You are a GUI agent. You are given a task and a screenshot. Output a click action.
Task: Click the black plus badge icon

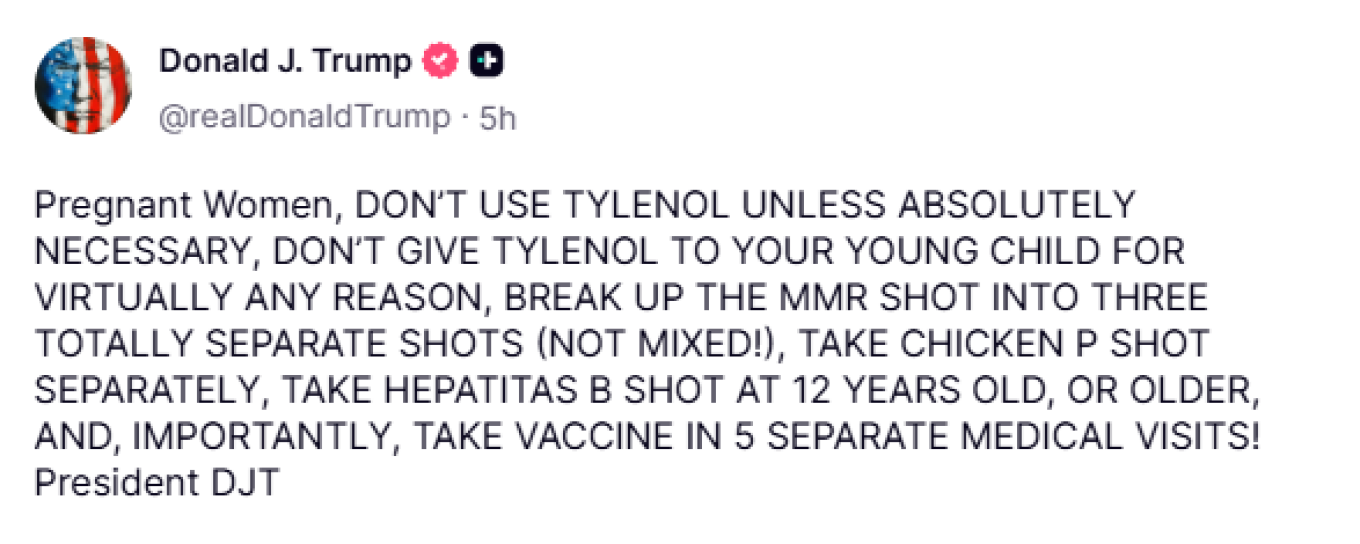click(x=487, y=62)
